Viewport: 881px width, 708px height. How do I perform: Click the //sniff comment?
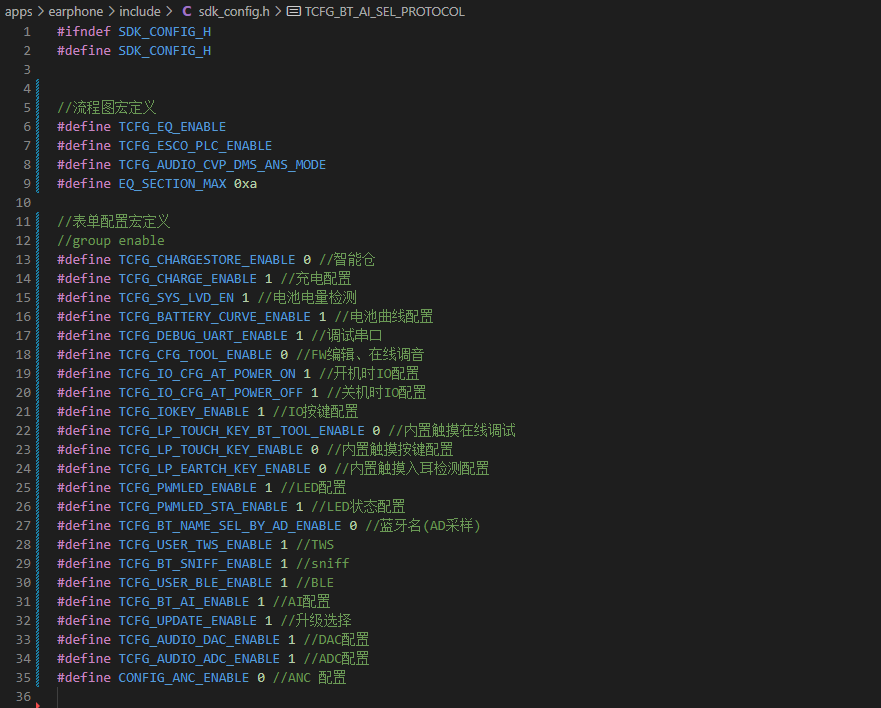point(323,564)
